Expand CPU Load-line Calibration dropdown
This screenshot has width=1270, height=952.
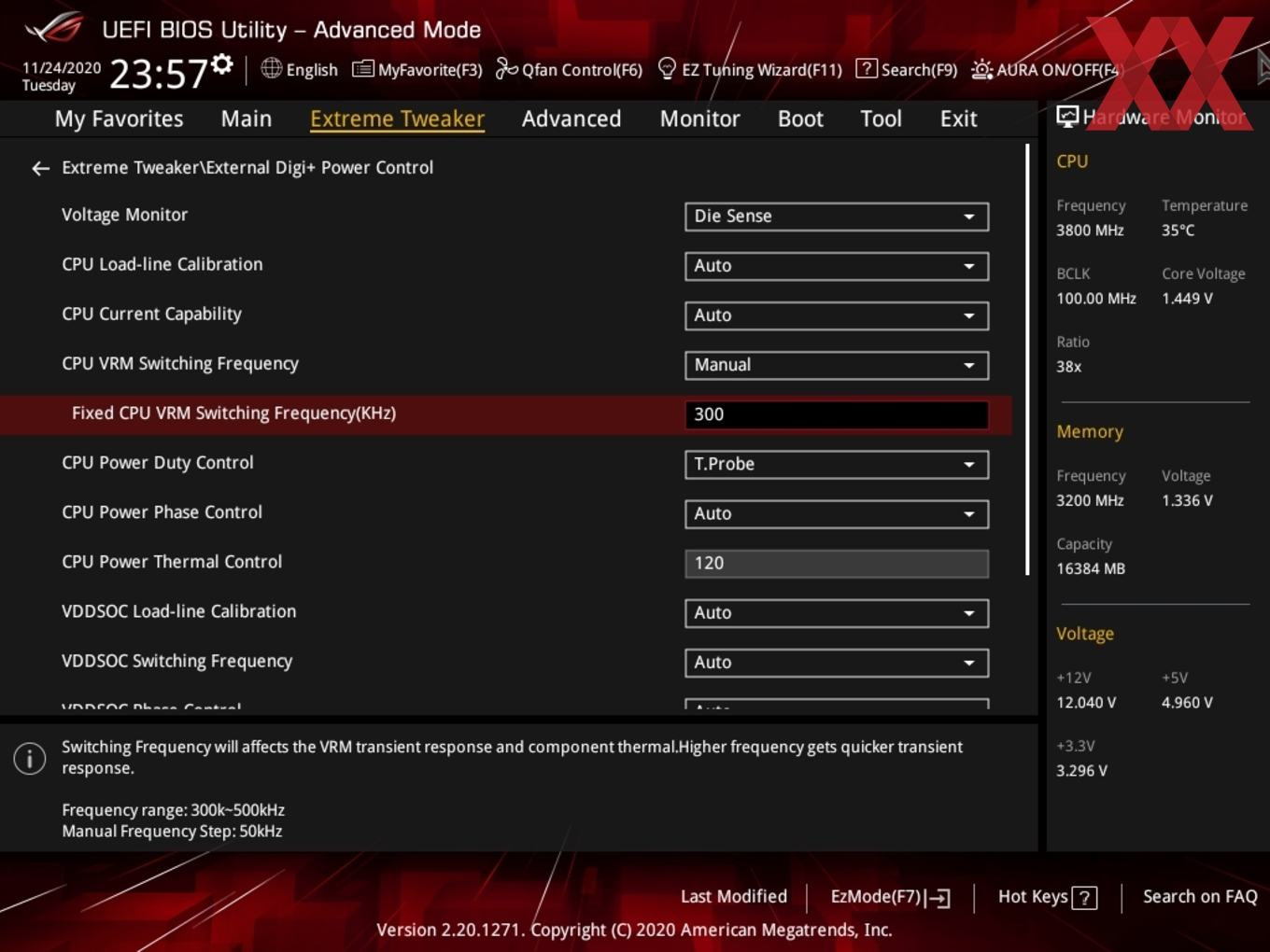click(x=837, y=266)
